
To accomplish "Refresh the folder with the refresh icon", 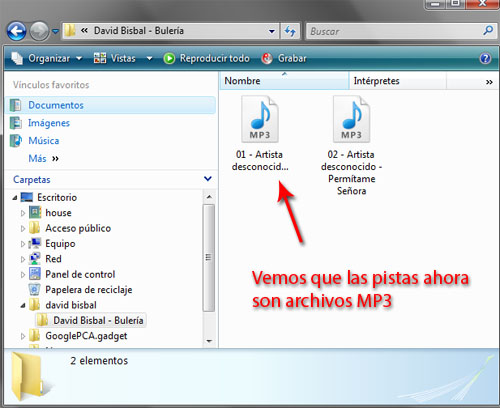I will 290,31.
